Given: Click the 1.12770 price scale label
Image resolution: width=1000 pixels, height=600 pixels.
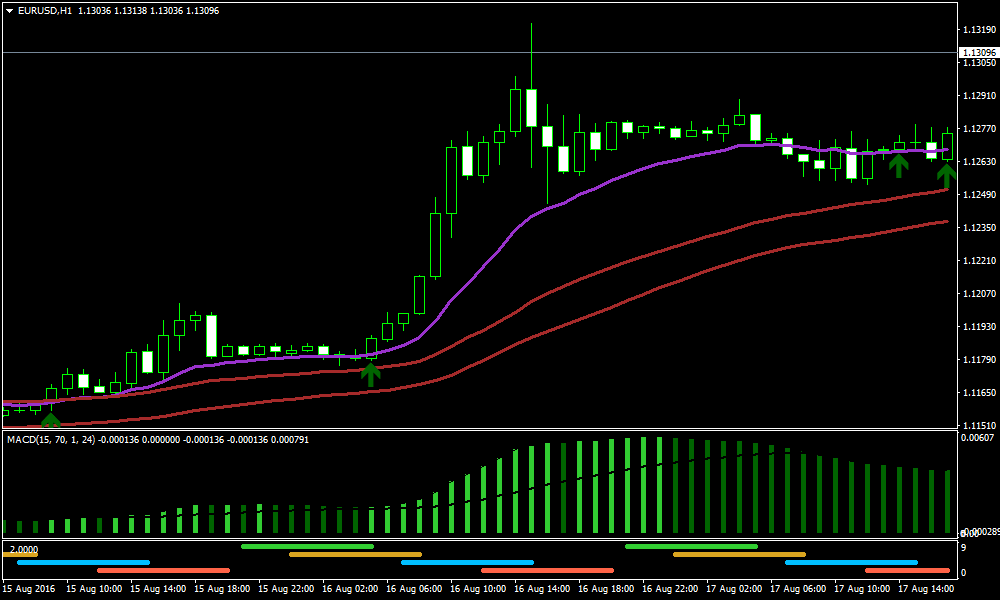Looking at the screenshot, I should tap(979, 129).
